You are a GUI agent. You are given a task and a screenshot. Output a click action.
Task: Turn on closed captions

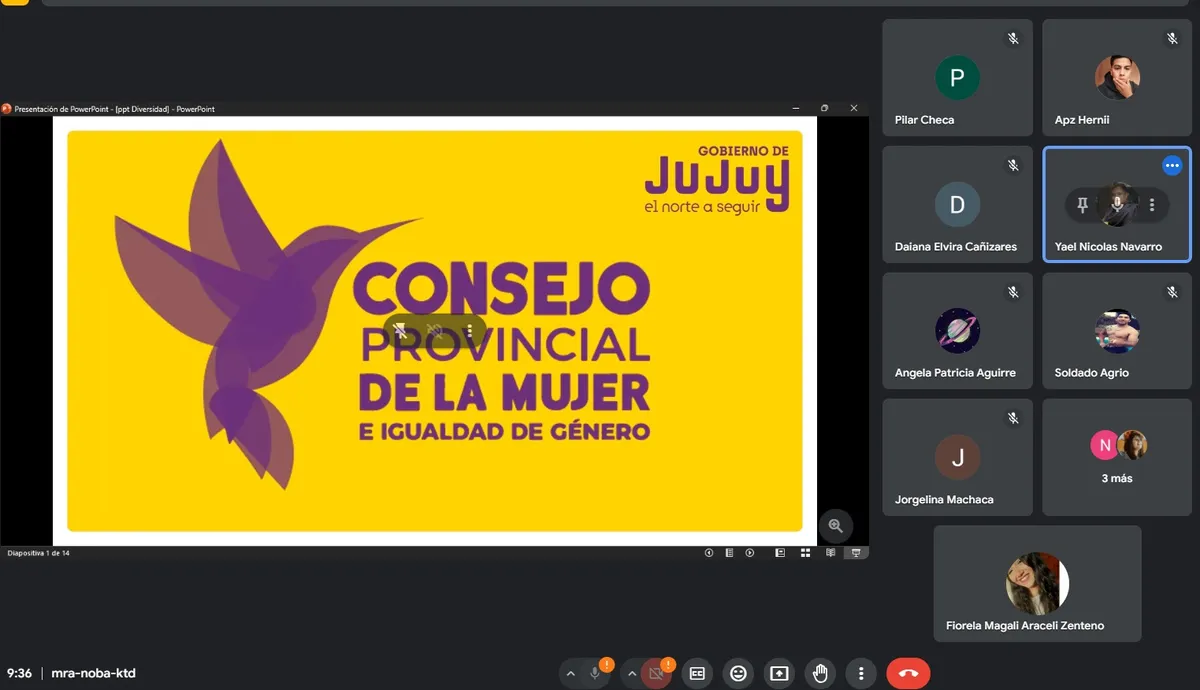(697, 673)
